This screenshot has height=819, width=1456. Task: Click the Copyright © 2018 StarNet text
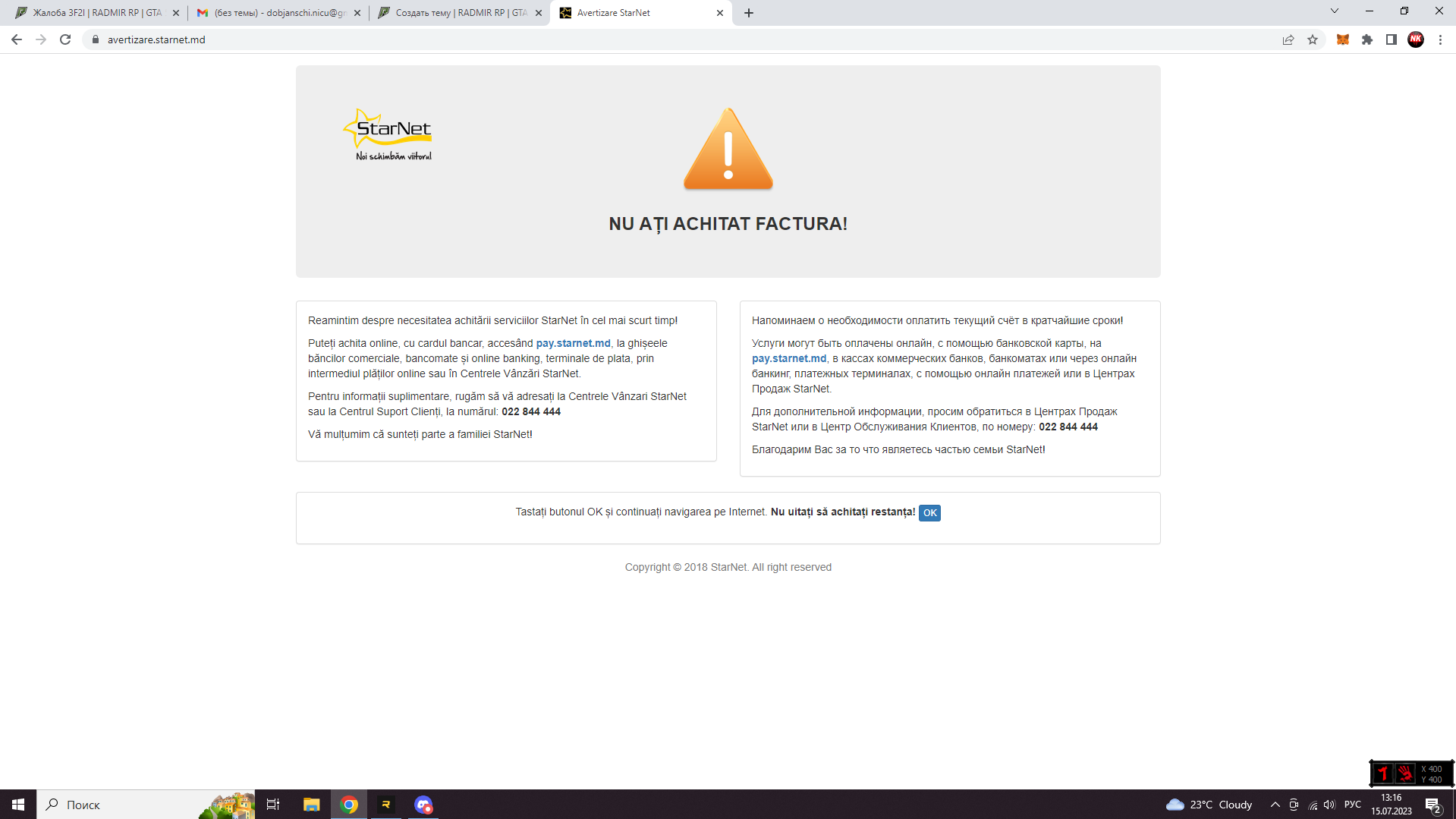(x=728, y=567)
